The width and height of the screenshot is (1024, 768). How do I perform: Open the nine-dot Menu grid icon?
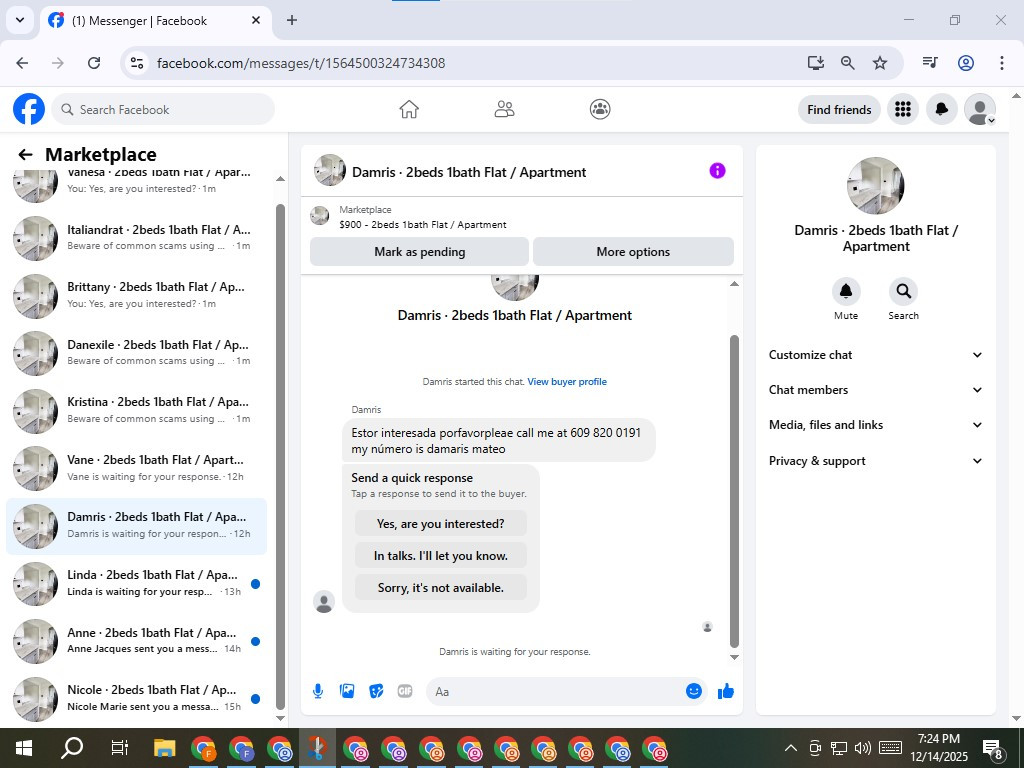coord(903,109)
